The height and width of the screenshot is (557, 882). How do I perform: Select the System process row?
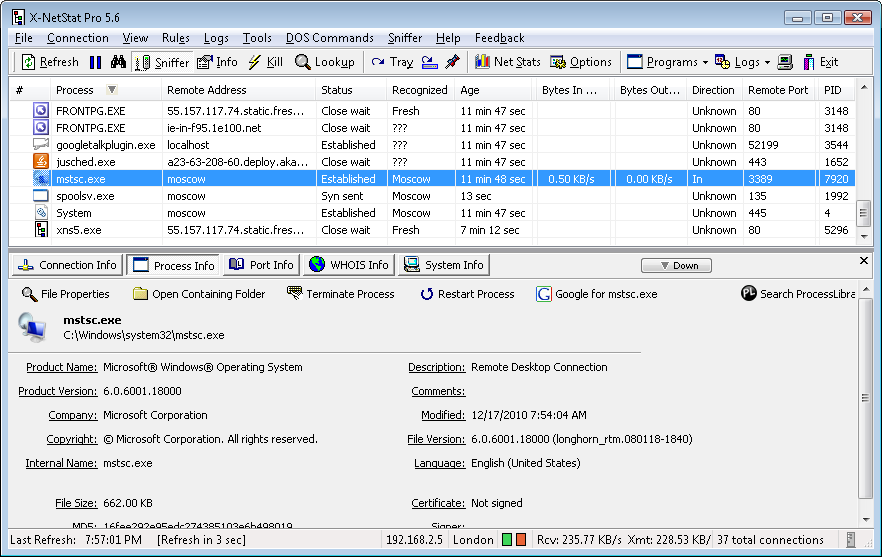coord(432,213)
